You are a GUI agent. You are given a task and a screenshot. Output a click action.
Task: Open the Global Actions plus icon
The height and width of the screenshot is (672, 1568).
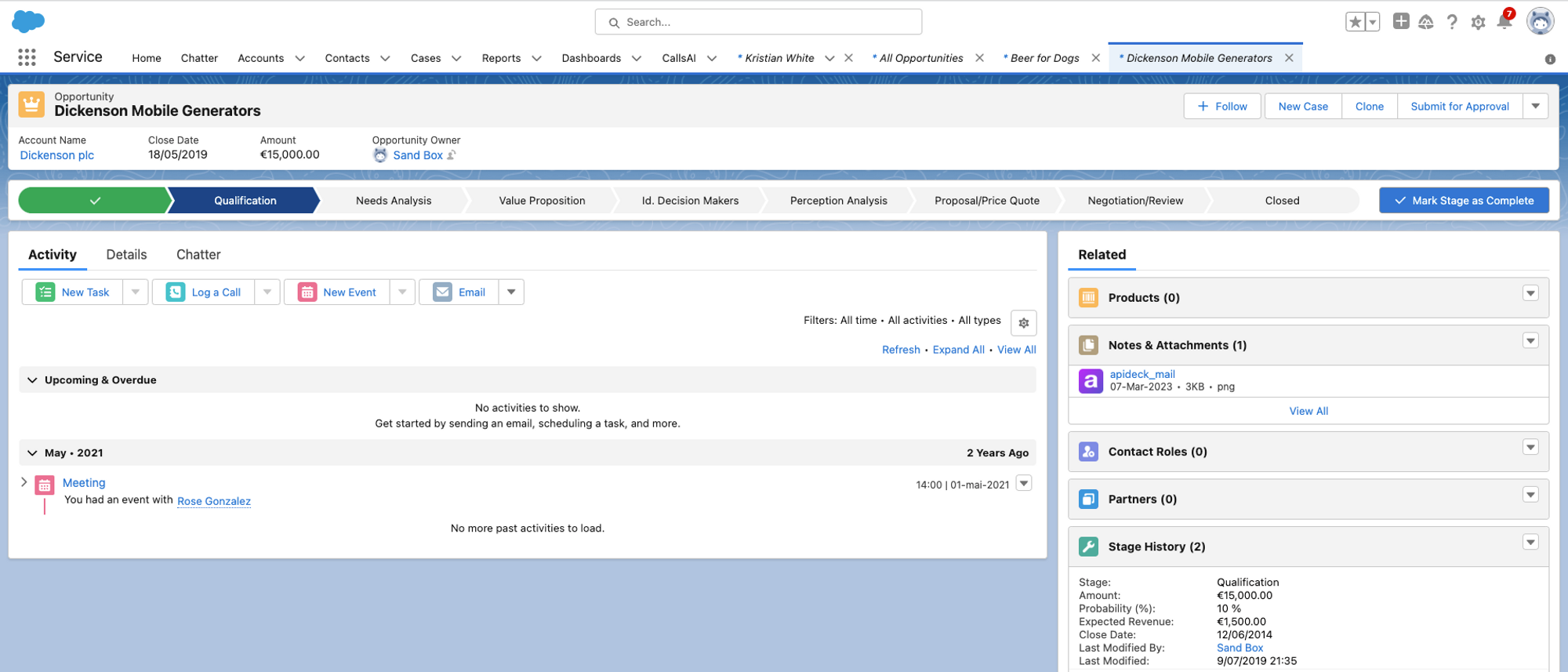[1401, 21]
